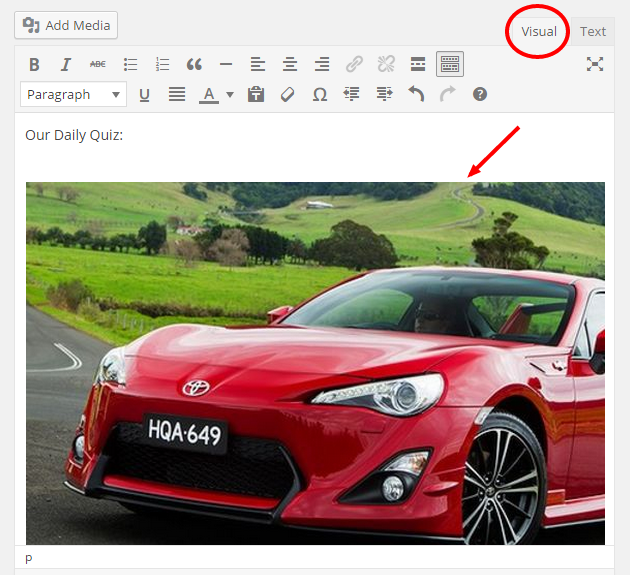Undo the last edit
The image size is (630, 575).
416,95
